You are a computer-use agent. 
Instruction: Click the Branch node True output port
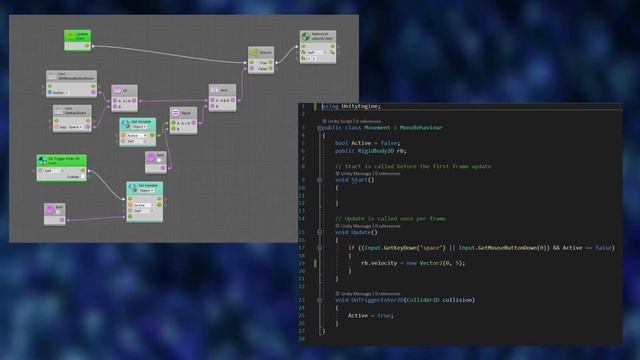(270, 62)
